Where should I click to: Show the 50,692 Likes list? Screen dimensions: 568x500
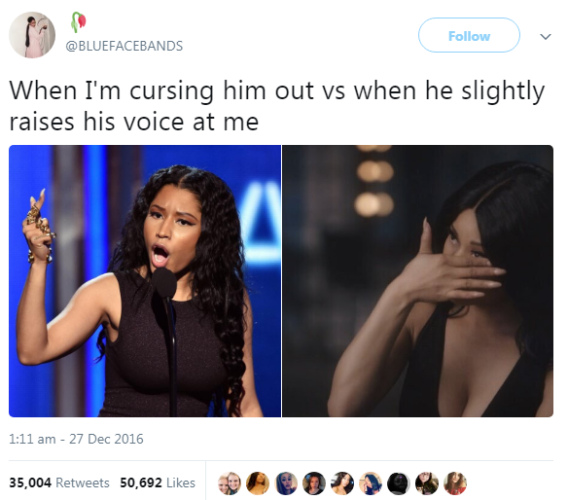(x=158, y=483)
